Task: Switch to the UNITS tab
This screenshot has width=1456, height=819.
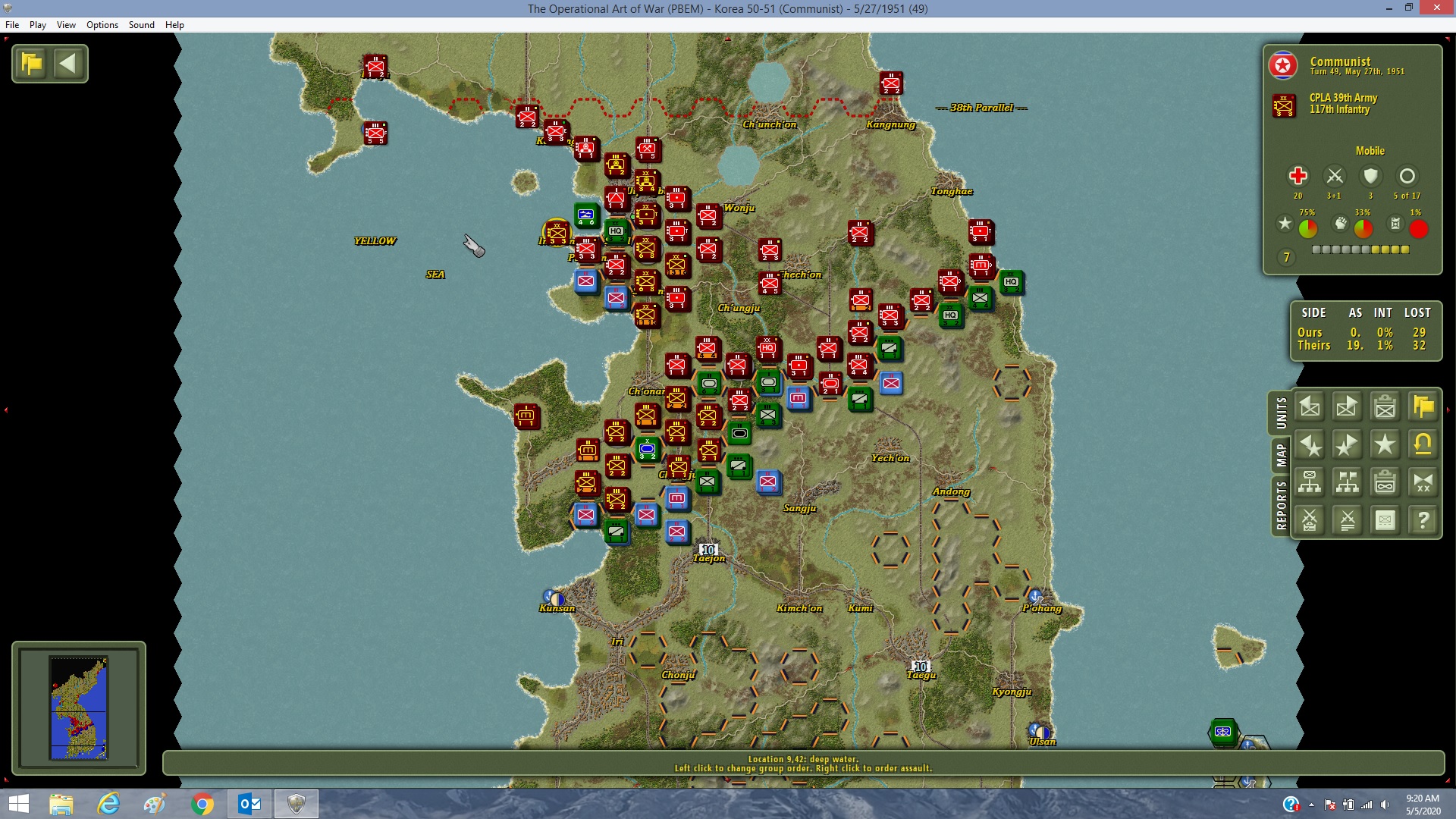Action: 1281,413
